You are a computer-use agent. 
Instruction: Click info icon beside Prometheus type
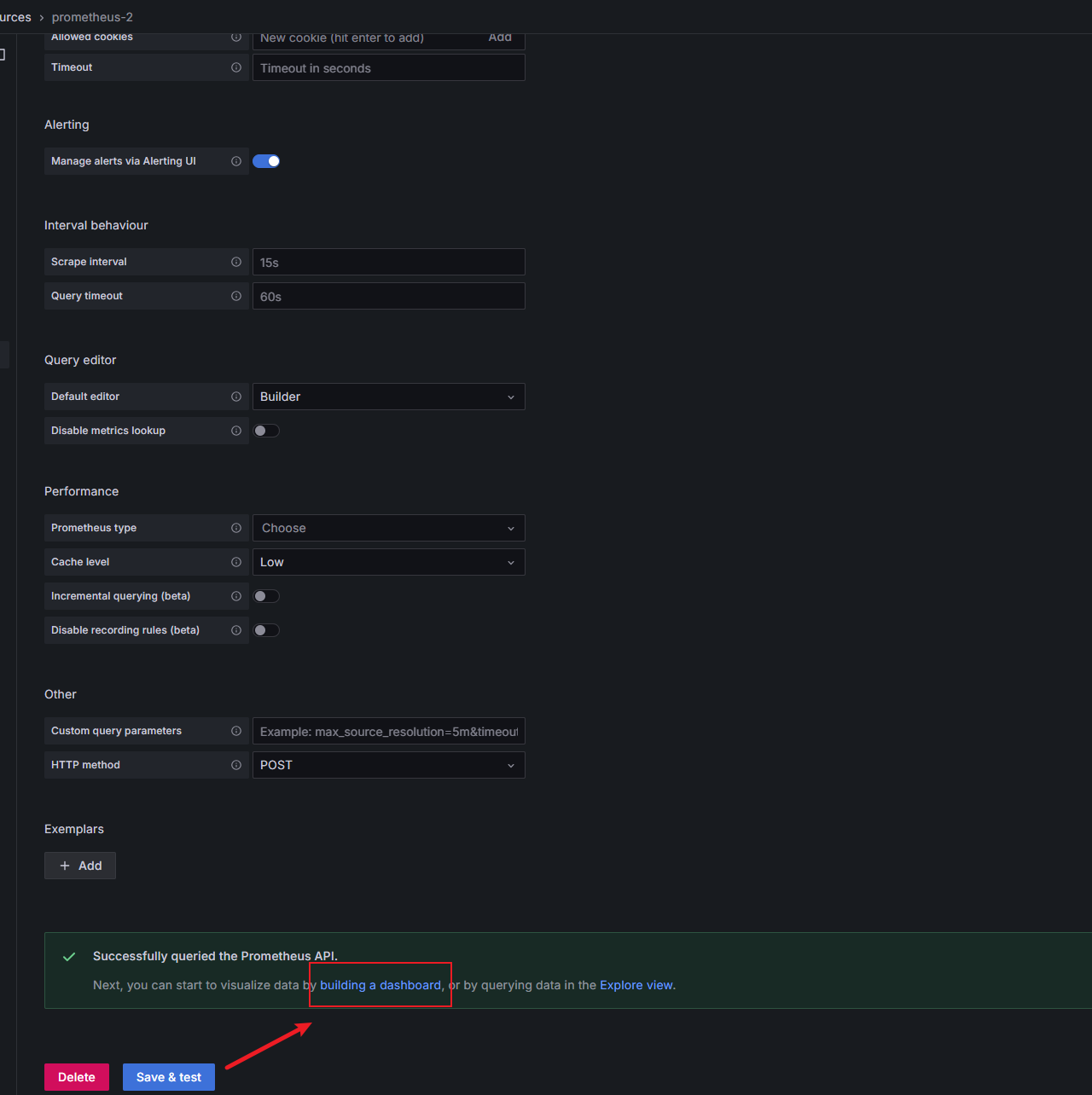(236, 528)
